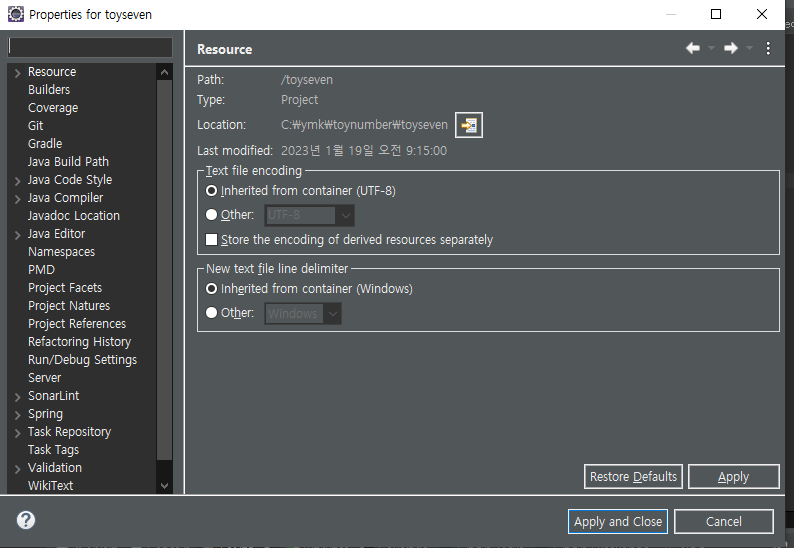Open the Git properties page
The image size is (794, 548).
(35, 126)
